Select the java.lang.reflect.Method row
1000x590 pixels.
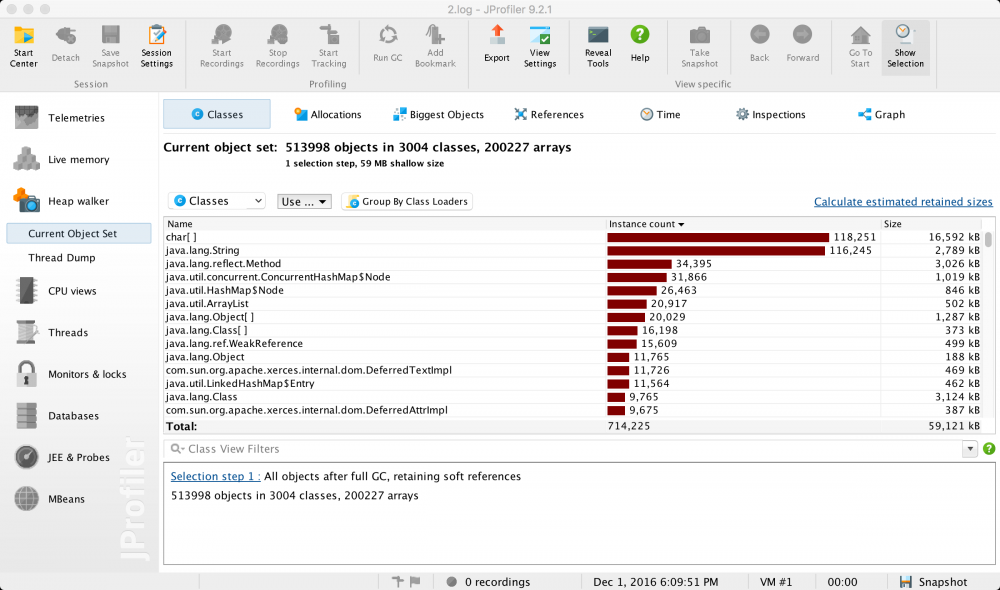(x=573, y=264)
